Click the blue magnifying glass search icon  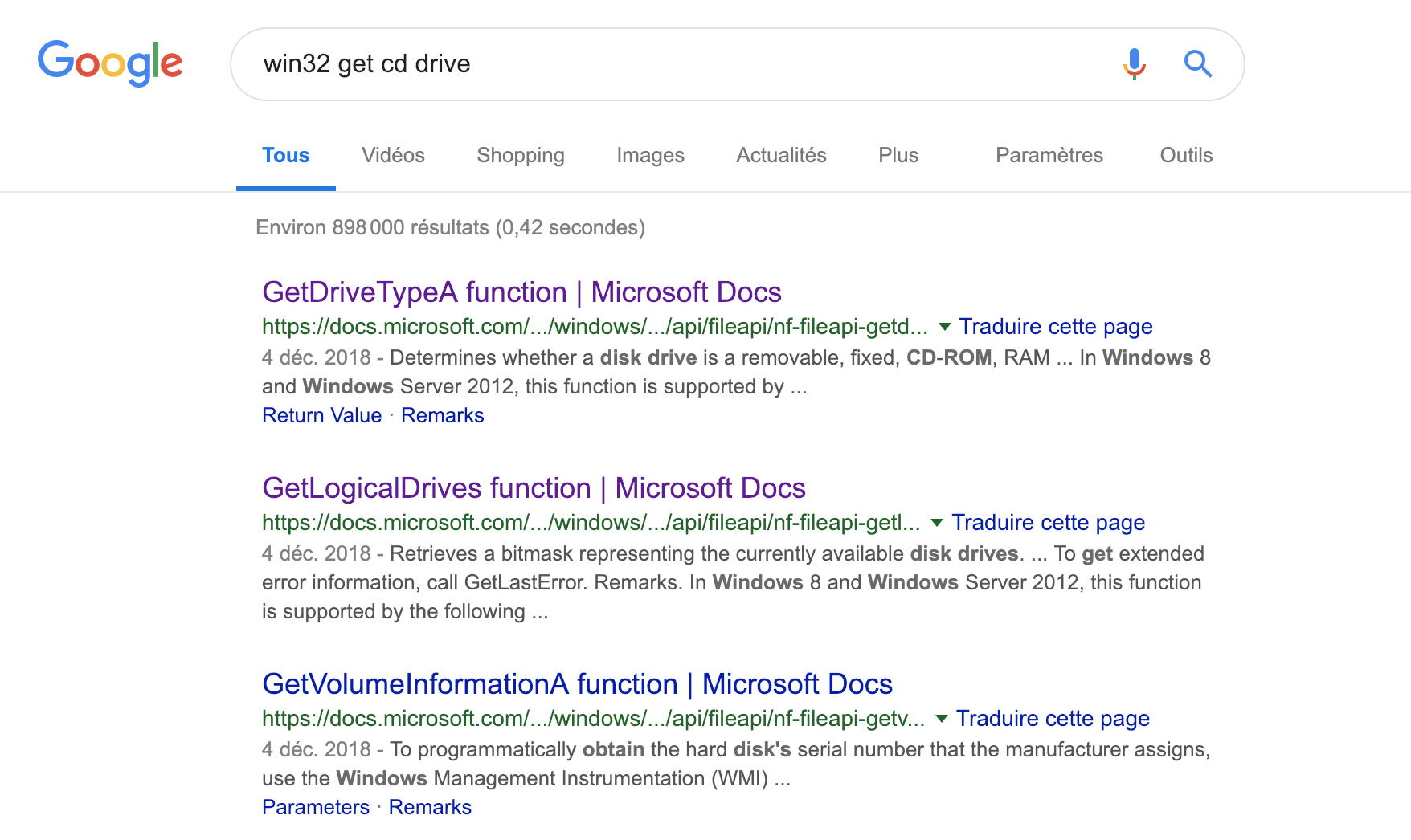1197,63
